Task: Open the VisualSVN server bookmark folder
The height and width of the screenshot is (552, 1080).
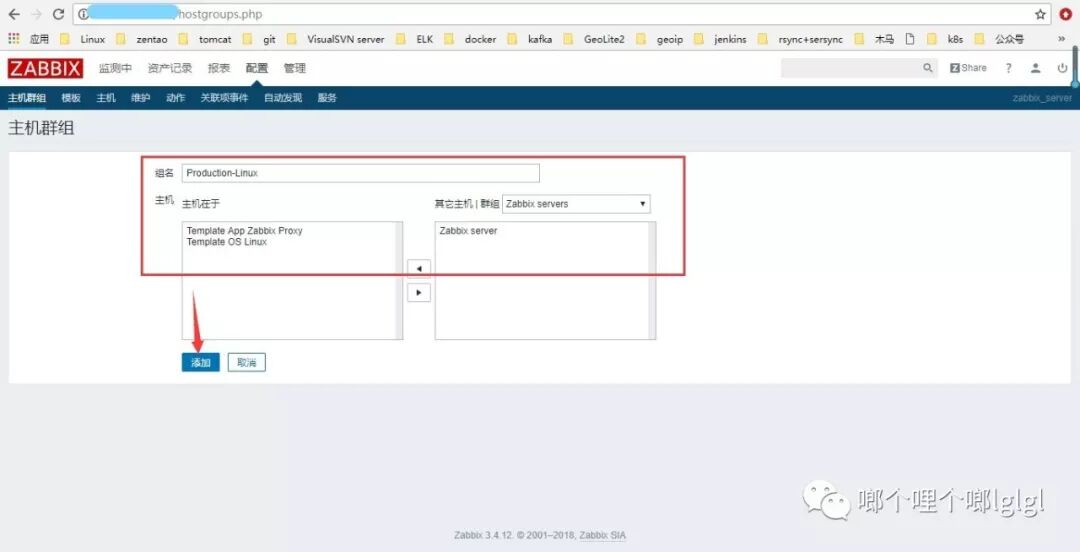Action: point(336,39)
